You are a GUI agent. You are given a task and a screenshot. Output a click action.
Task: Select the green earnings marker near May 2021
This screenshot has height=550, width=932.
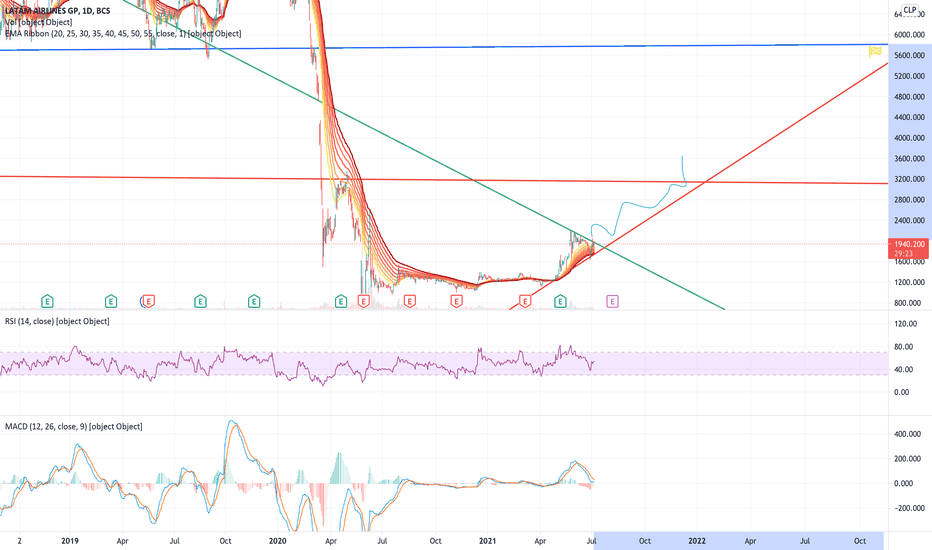pyautogui.click(x=560, y=301)
